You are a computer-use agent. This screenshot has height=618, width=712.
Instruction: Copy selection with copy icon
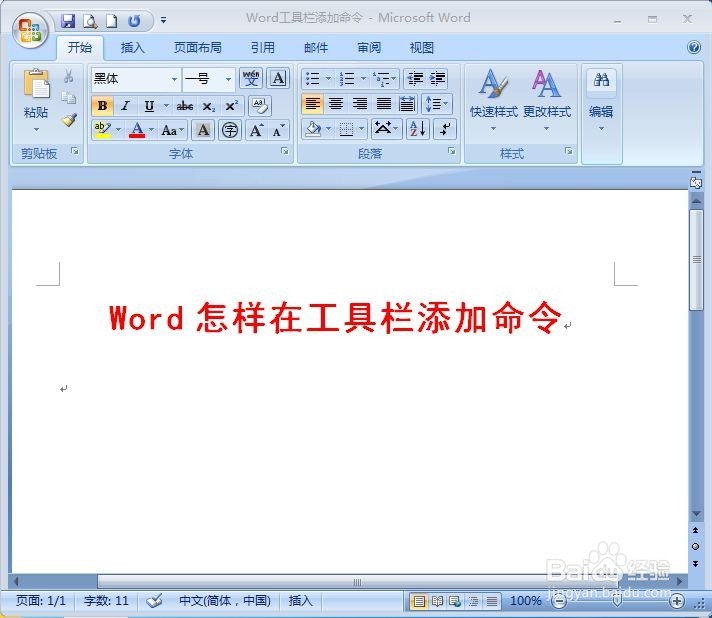click(69, 97)
